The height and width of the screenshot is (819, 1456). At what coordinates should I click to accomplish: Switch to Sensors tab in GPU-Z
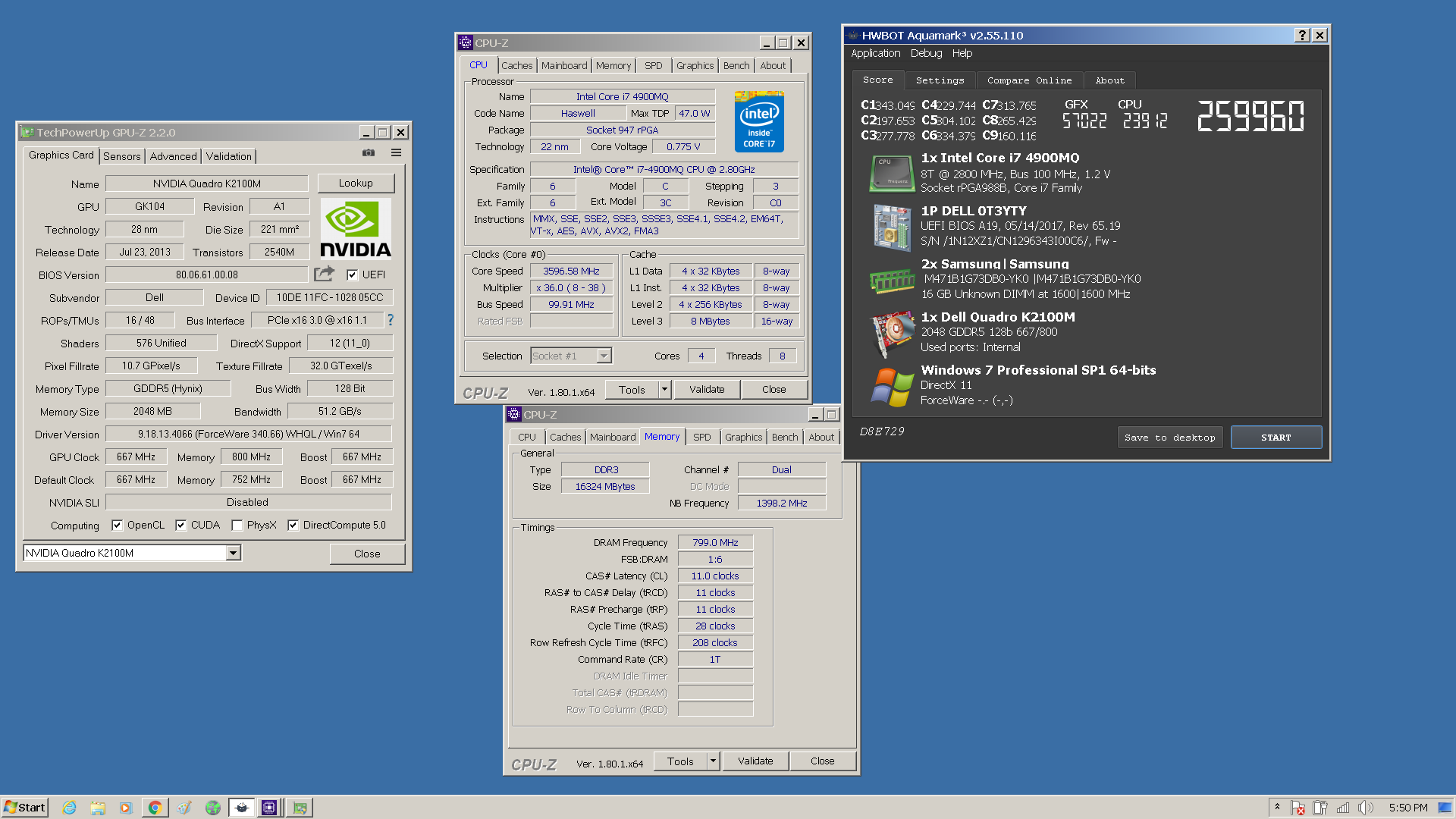(122, 156)
